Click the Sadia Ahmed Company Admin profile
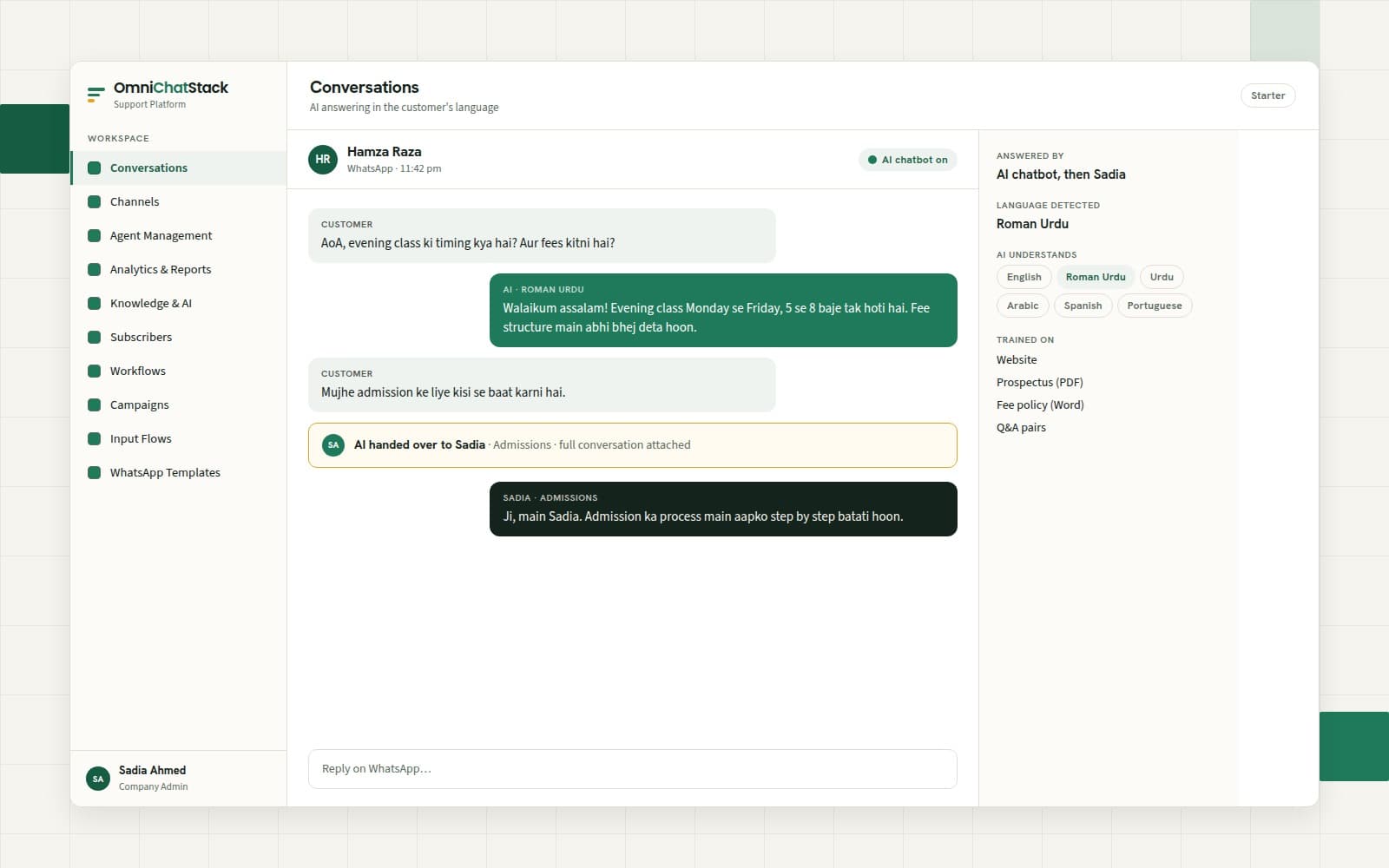 pyautogui.click(x=179, y=779)
